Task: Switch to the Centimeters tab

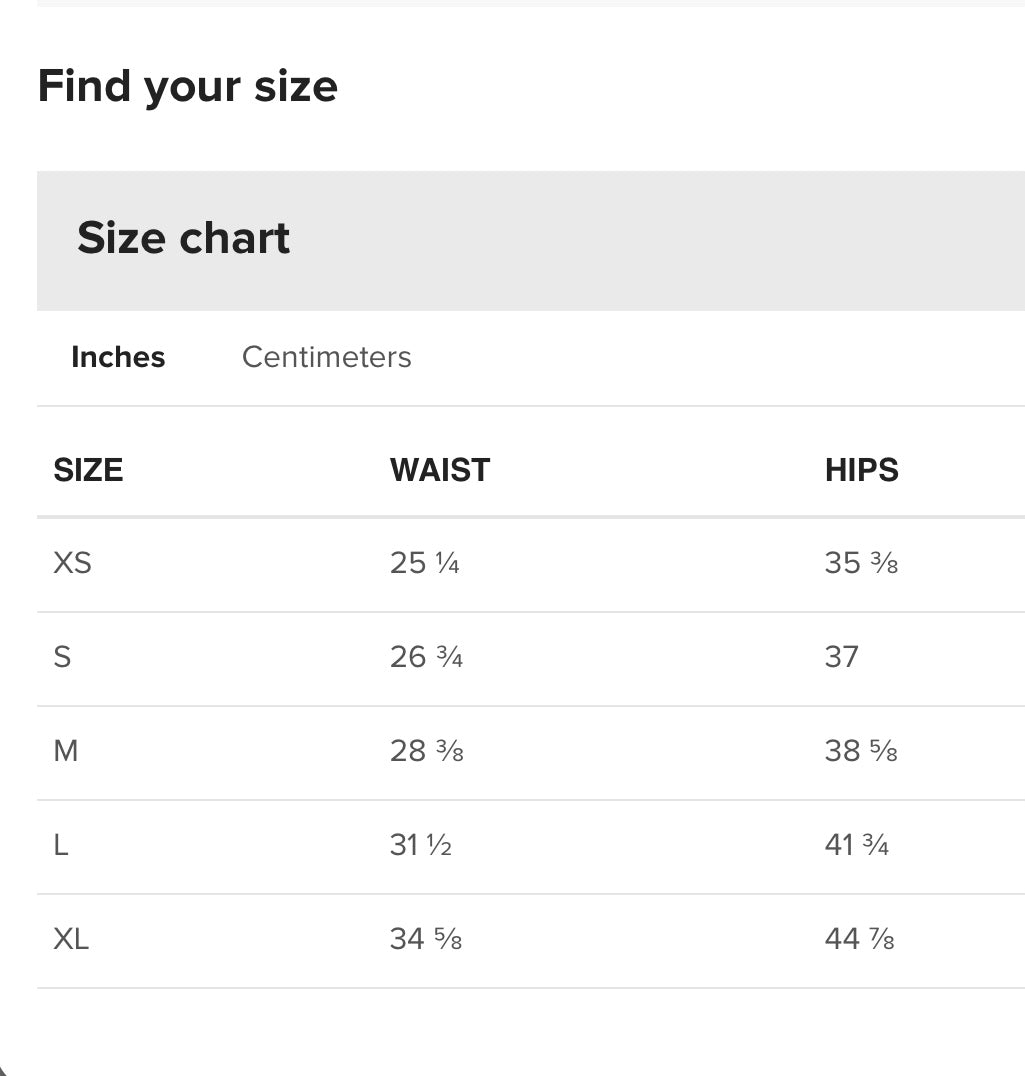Action: (327, 357)
